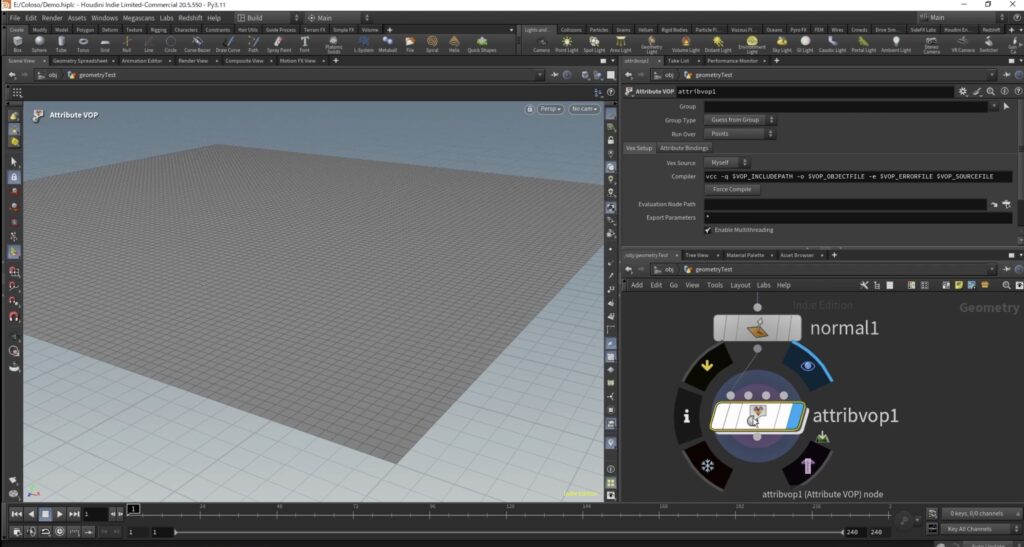Open the Windows menu

pos(104,18)
